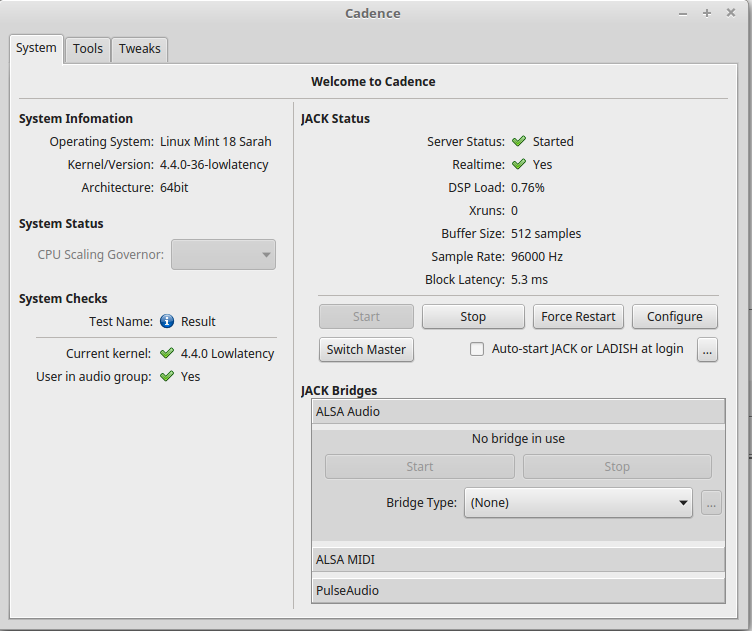The width and height of the screenshot is (752, 631).
Task: Expand the PulseAudio bridge section
Action: pyautogui.click(x=518, y=590)
